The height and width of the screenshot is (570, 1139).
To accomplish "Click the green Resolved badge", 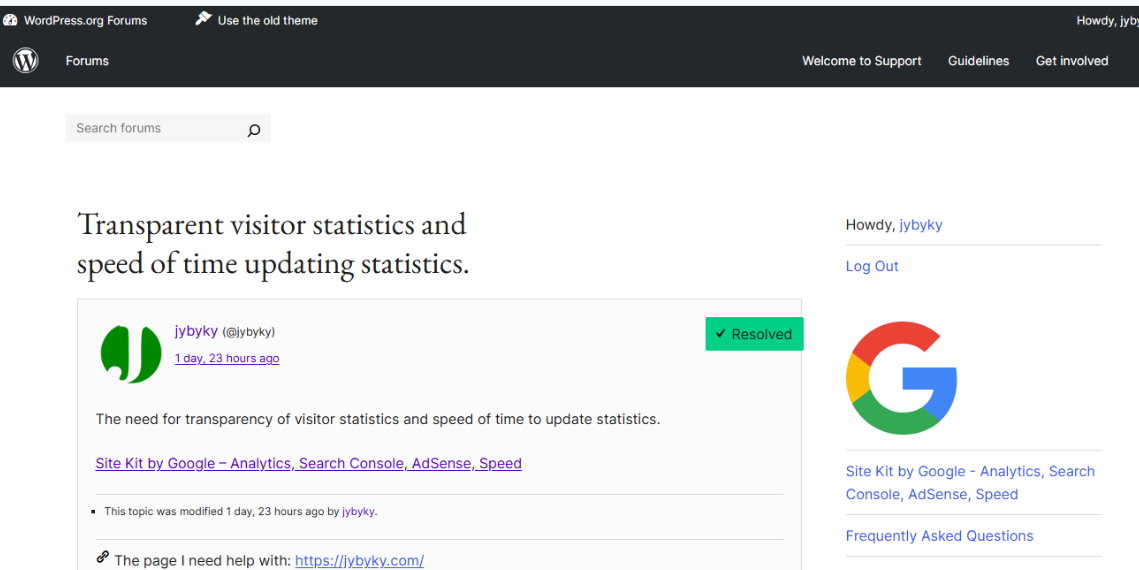I will 754,334.
